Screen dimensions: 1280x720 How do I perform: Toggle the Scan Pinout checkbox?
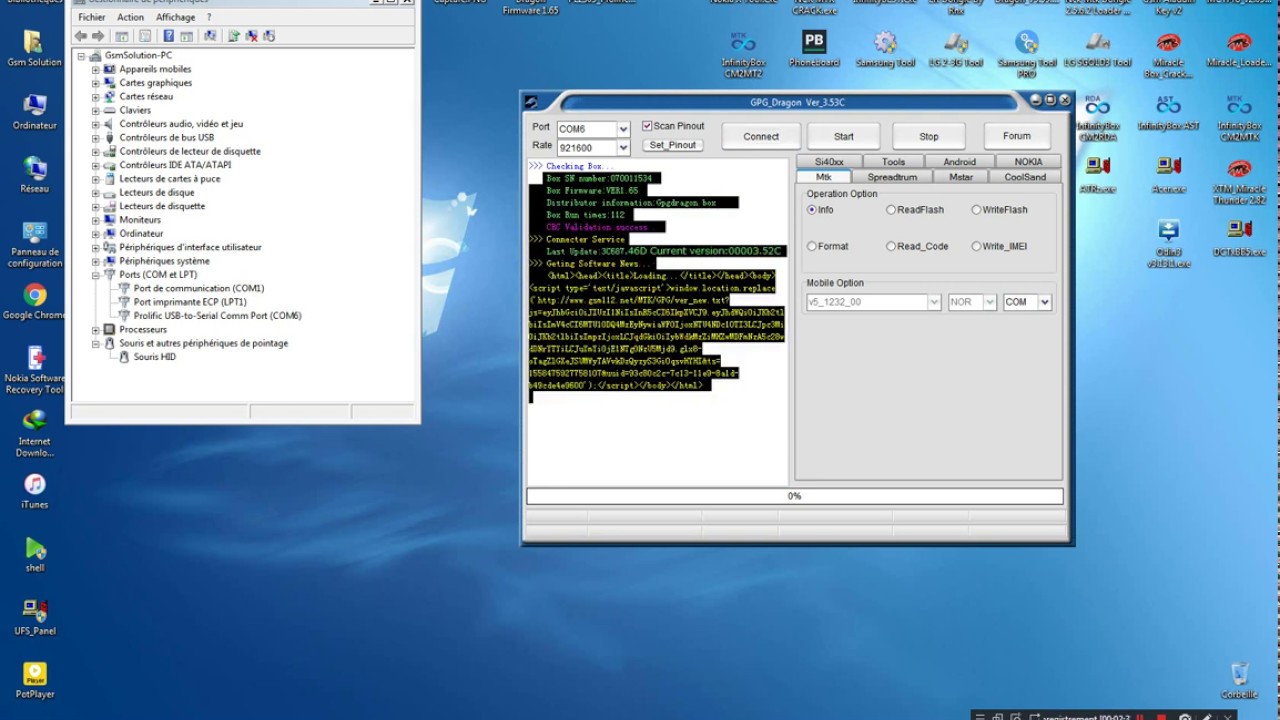tap(647, 126)
